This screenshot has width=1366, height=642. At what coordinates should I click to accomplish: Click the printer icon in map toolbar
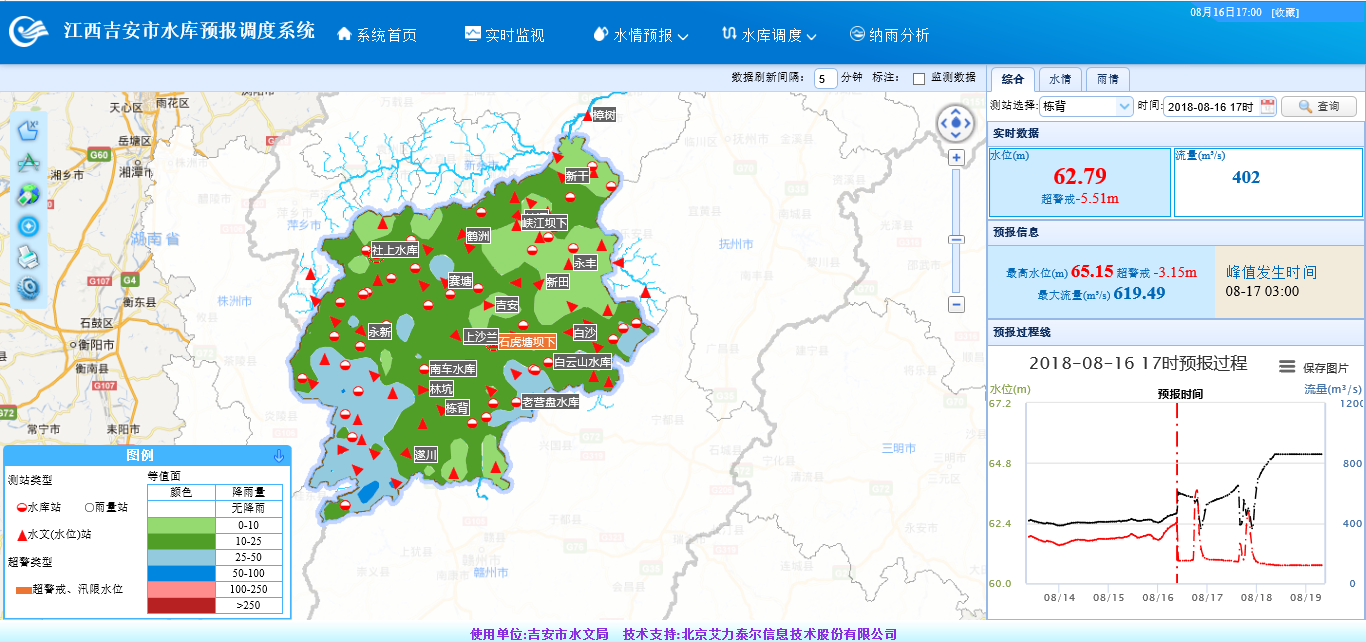tap(28, 257)
